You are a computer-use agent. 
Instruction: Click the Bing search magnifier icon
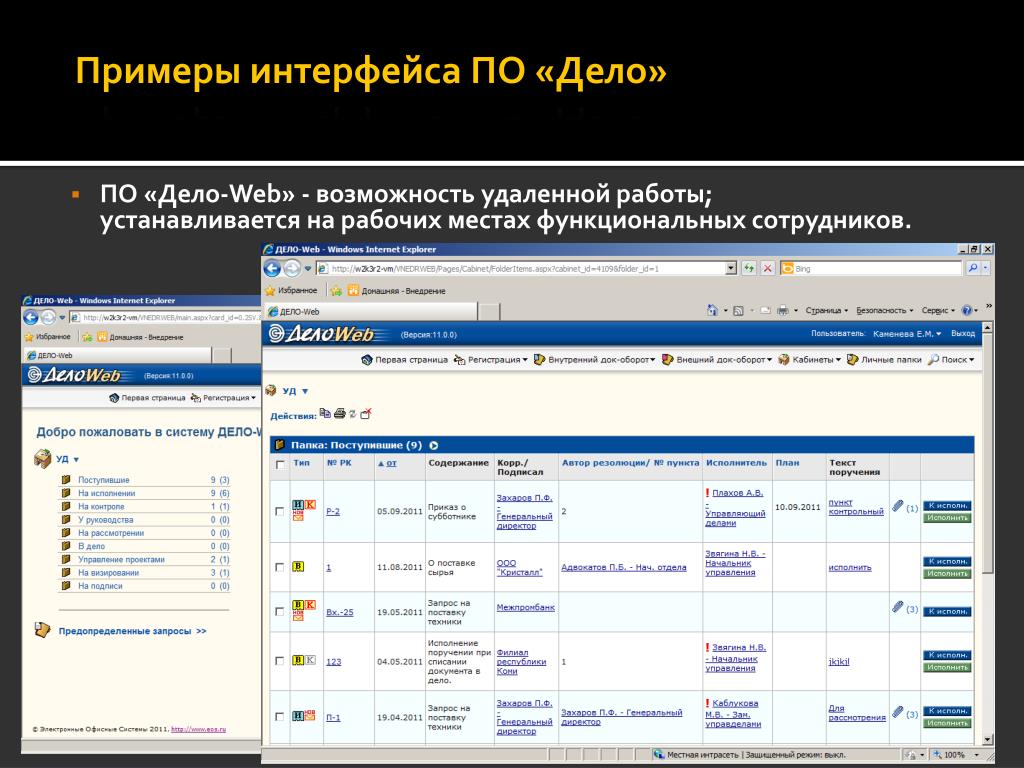[973, 268]
